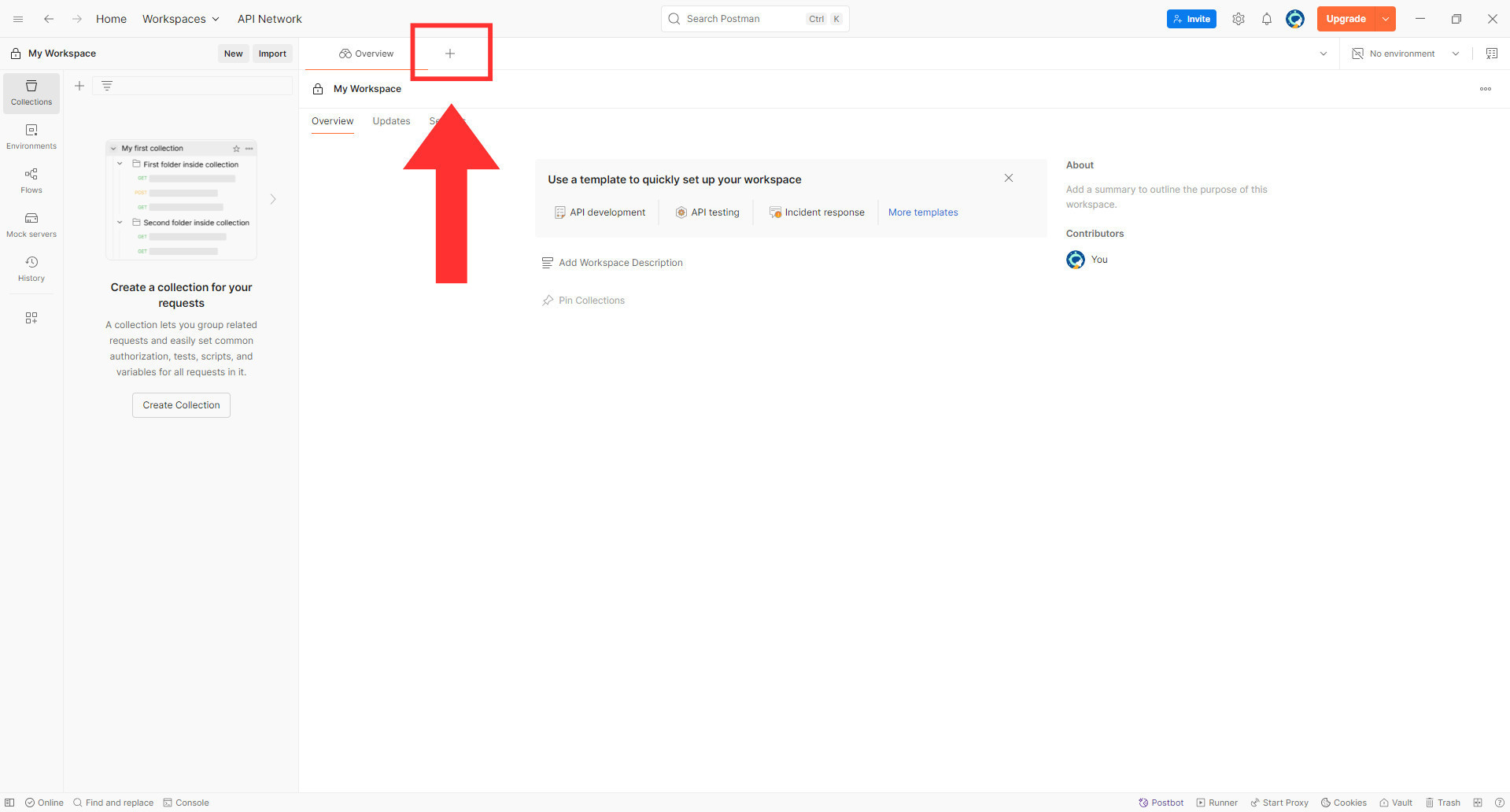Click the Import button
This screenshot has height=812, width=1510.
click(272, 54)
